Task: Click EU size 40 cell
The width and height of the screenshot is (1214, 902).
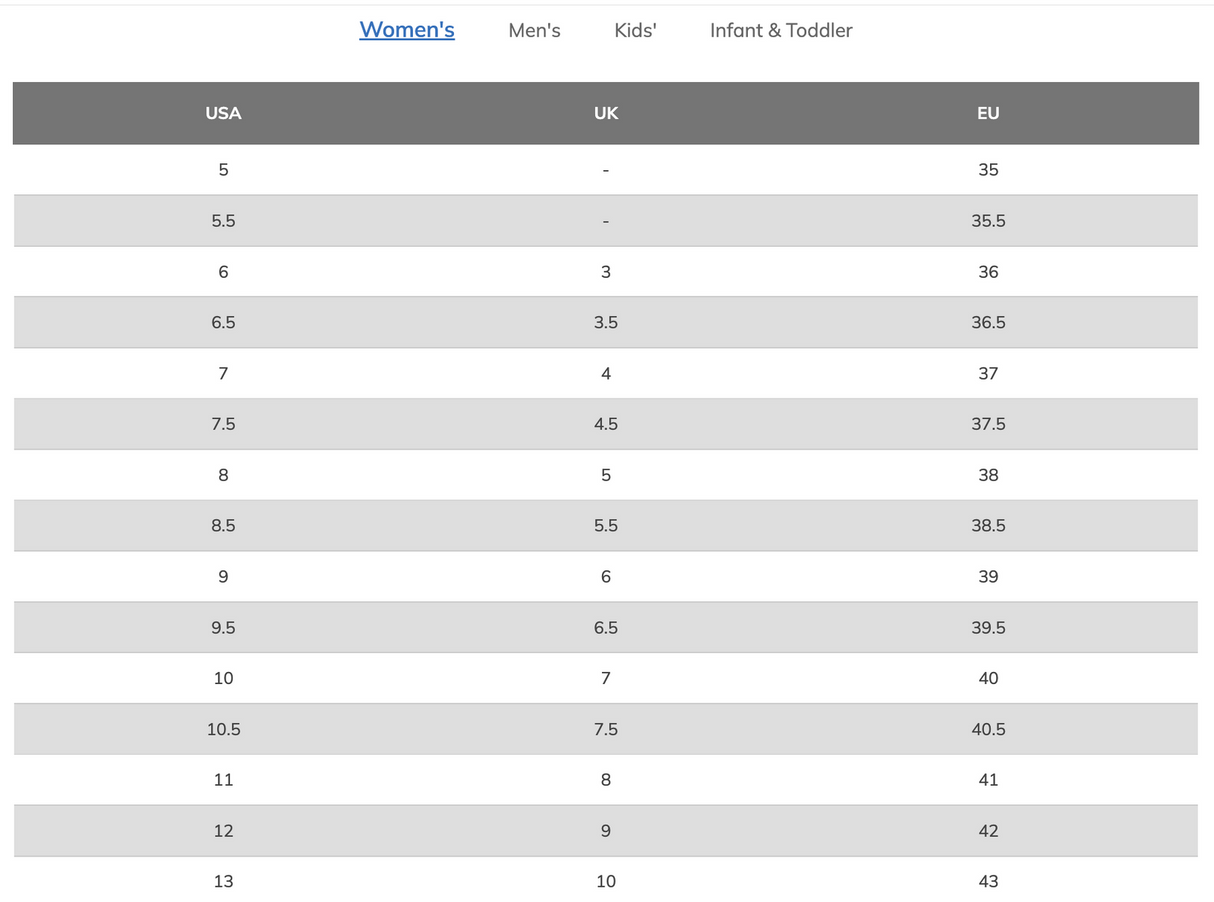Action: [x=988, y=678]
